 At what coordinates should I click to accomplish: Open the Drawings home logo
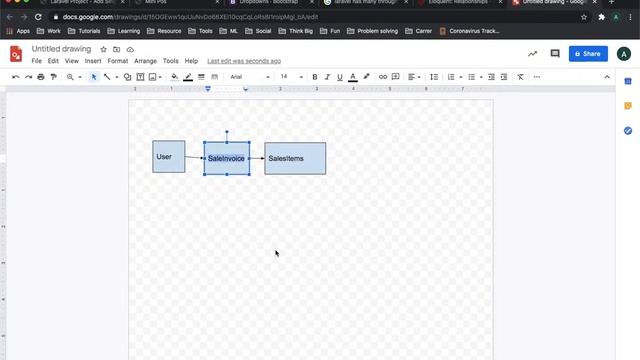pos(16,54)
